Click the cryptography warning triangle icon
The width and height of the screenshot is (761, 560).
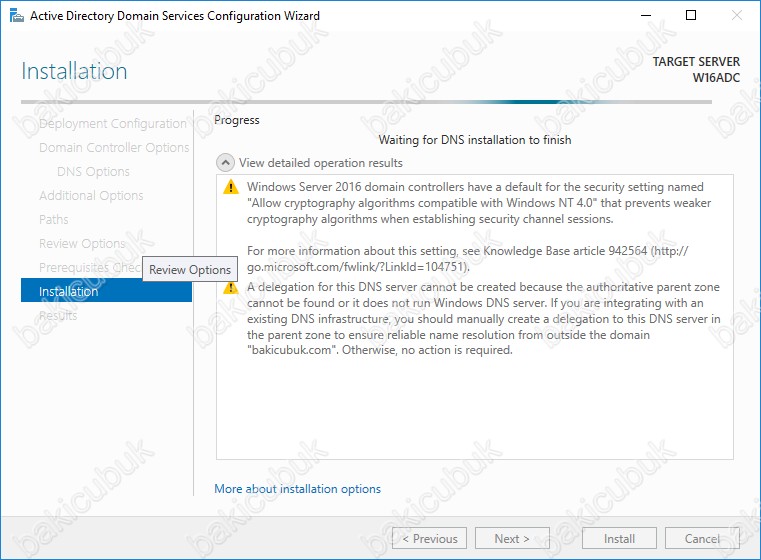(x=231, y=187)
